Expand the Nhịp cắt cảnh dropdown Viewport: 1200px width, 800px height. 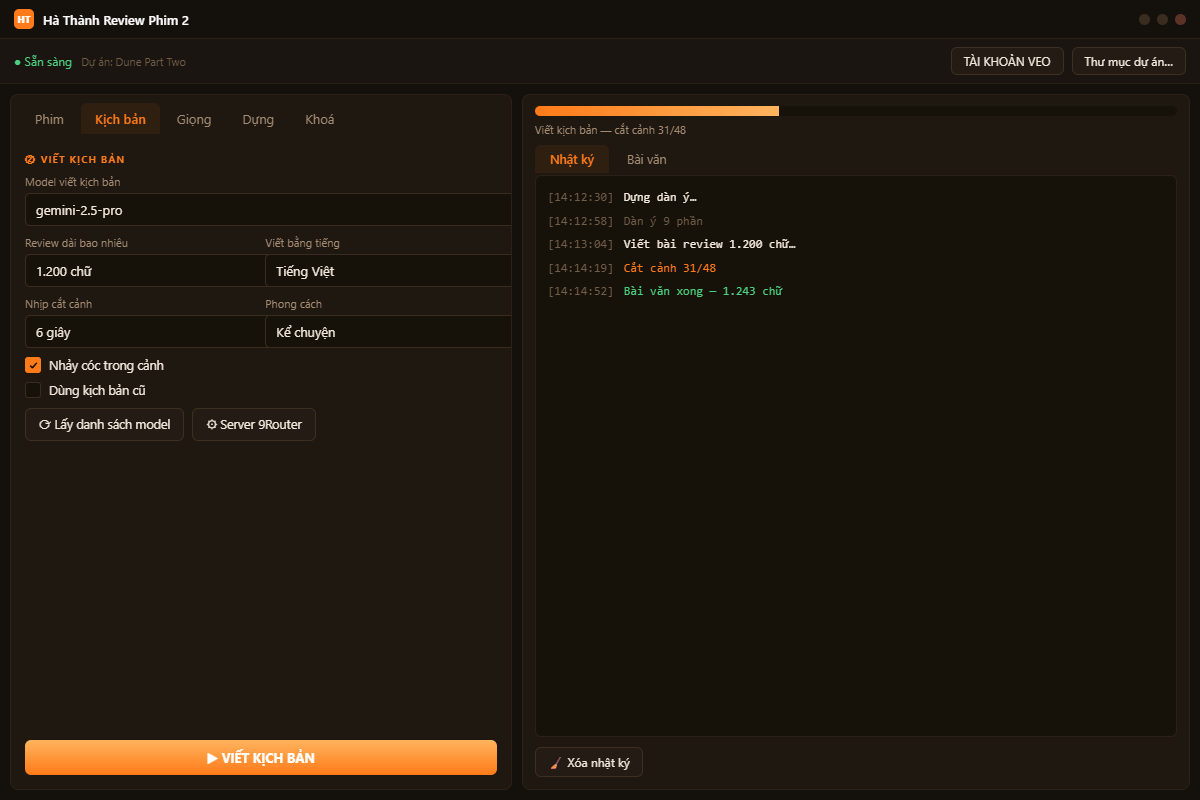(x=144, y=332)
